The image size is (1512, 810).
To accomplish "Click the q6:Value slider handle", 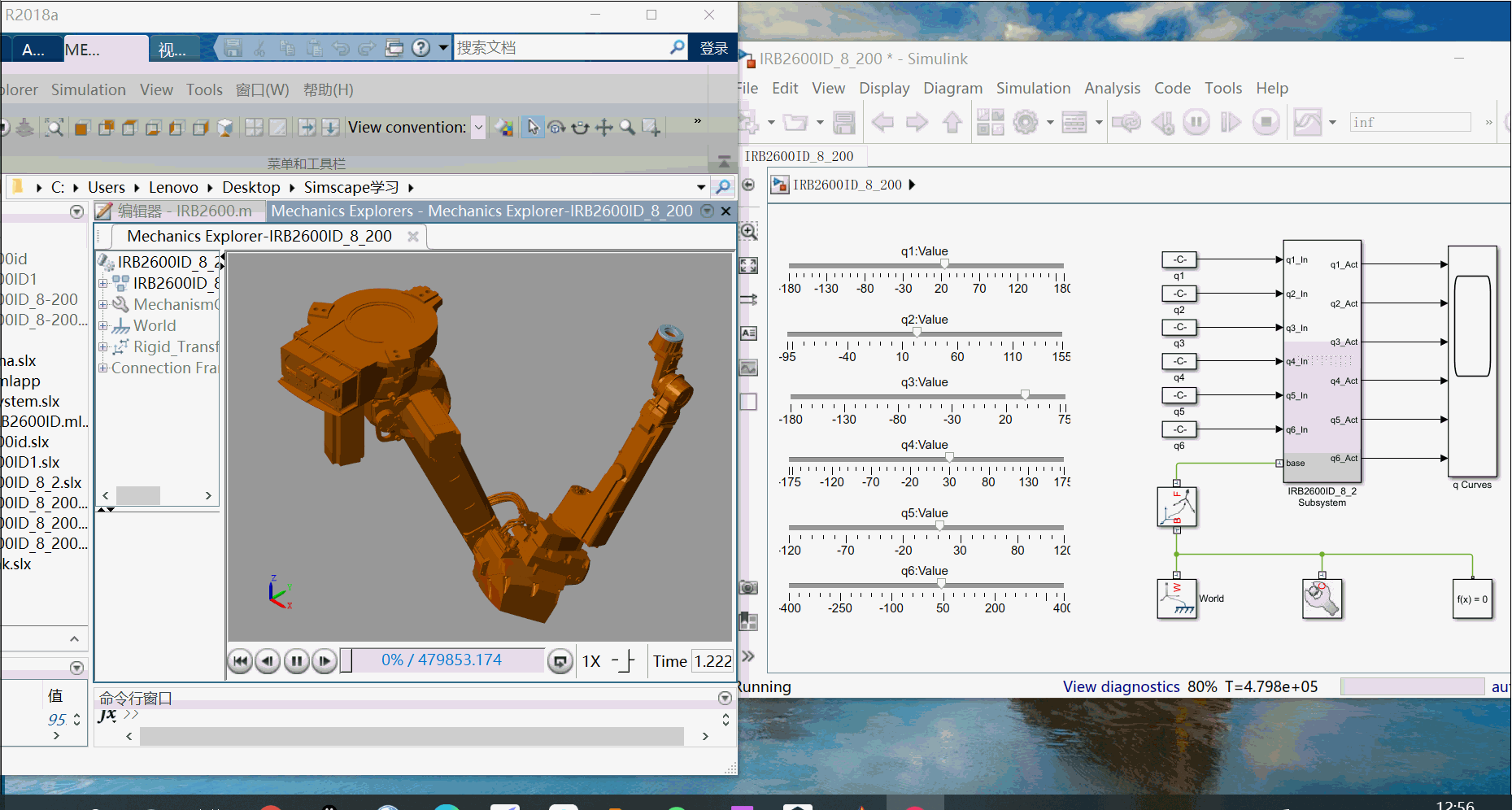I will coord(941,584).
